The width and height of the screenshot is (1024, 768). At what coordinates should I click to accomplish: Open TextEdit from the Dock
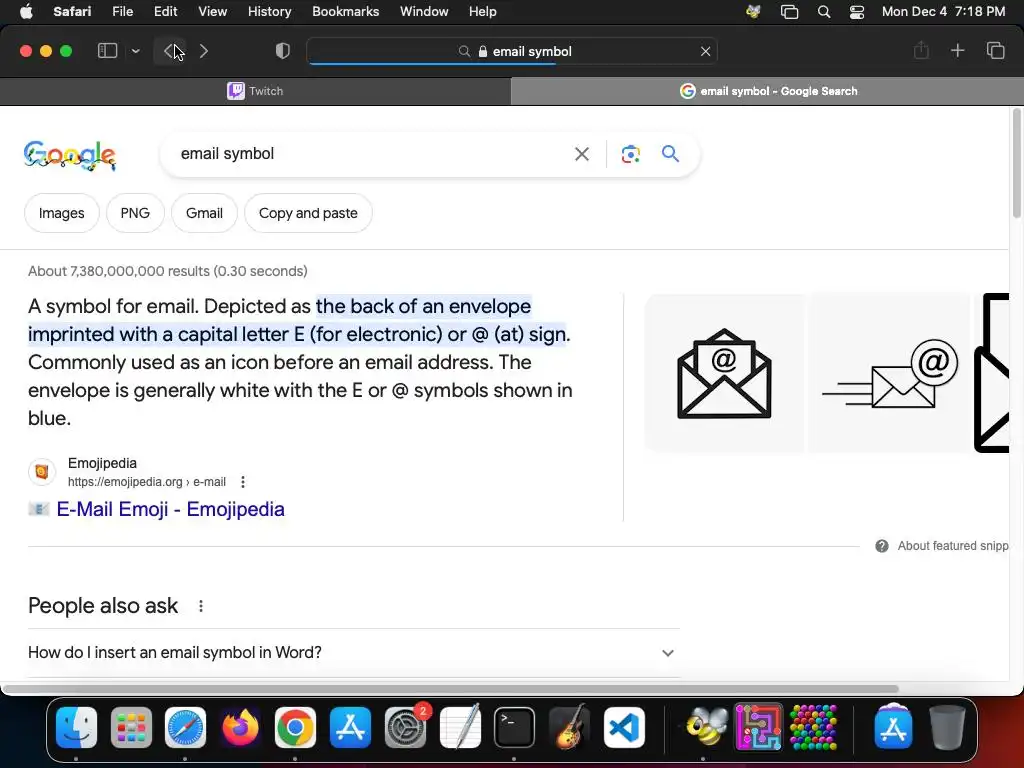pos(460,727)
